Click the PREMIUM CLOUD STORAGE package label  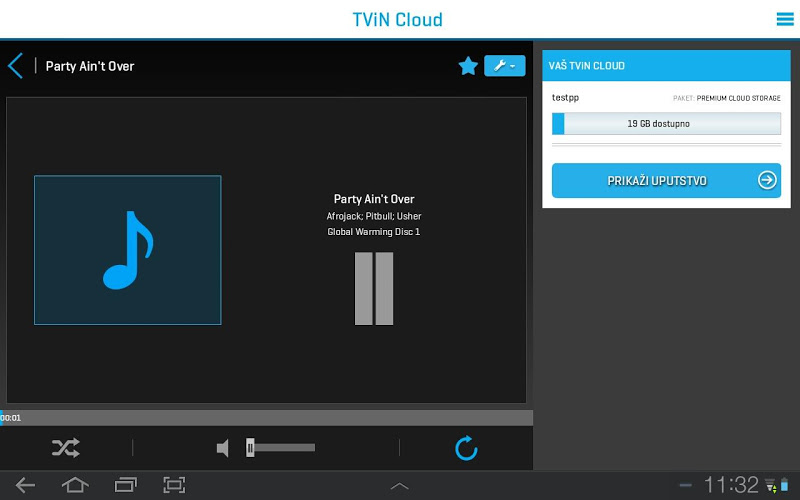coord(738,98)
